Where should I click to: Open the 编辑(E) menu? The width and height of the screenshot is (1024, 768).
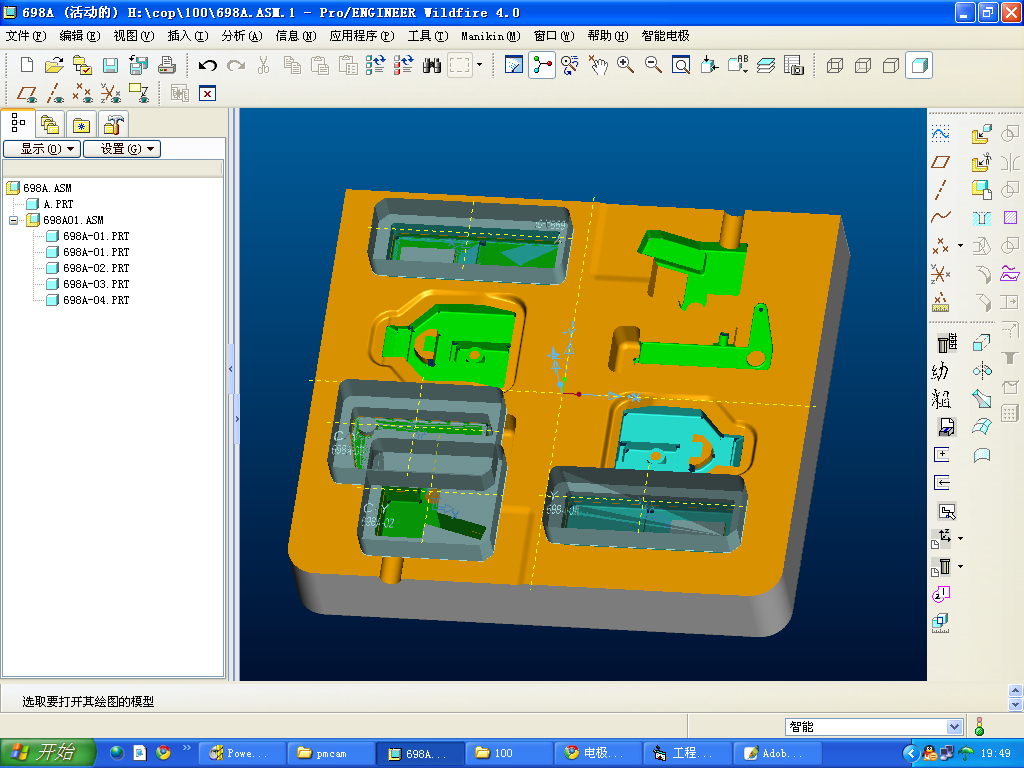click(x=80, y=36)
